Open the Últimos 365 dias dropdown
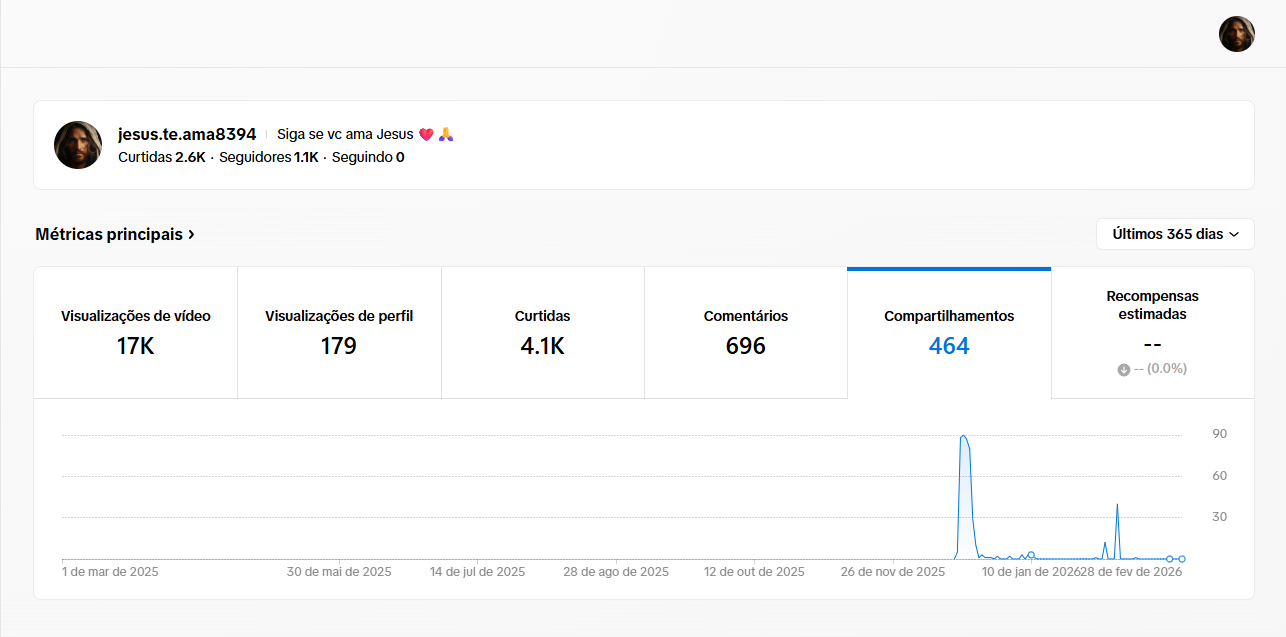Image resolution: width=1286 pixels, height=637 pixels. [1175, 234]
